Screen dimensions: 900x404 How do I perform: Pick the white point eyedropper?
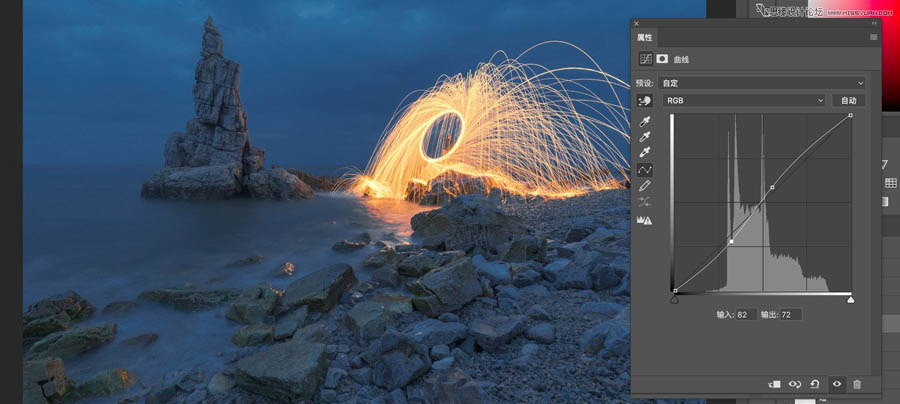click(x=645, y=153)
